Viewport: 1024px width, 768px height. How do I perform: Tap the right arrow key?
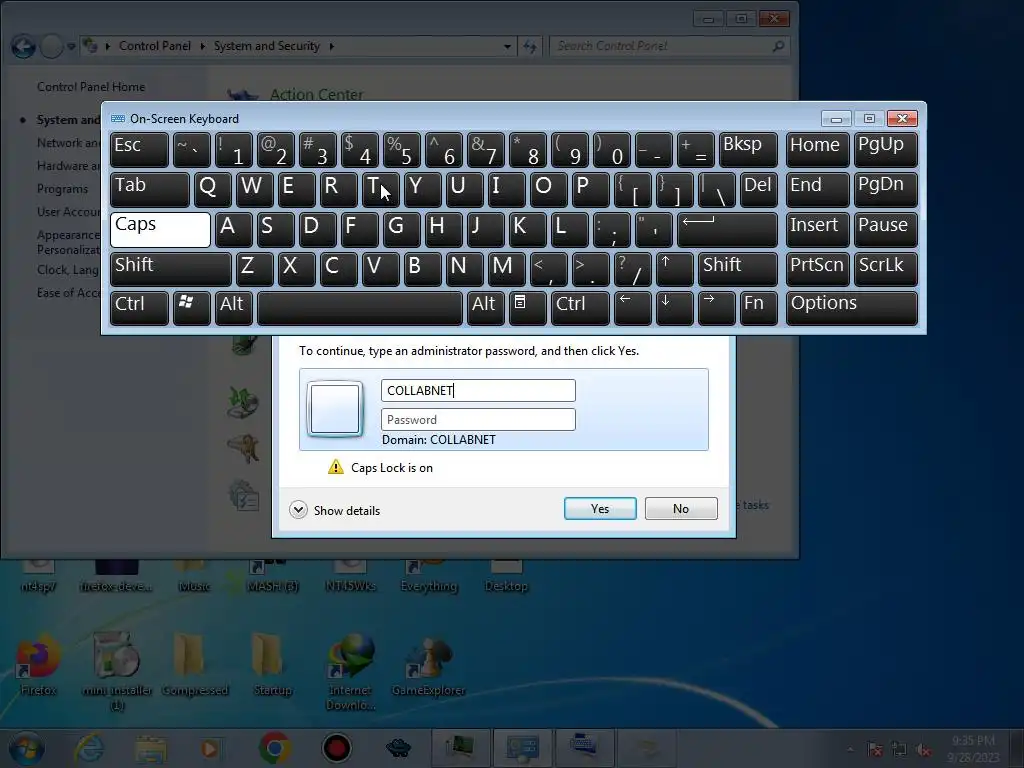click(x=717, y=308)
